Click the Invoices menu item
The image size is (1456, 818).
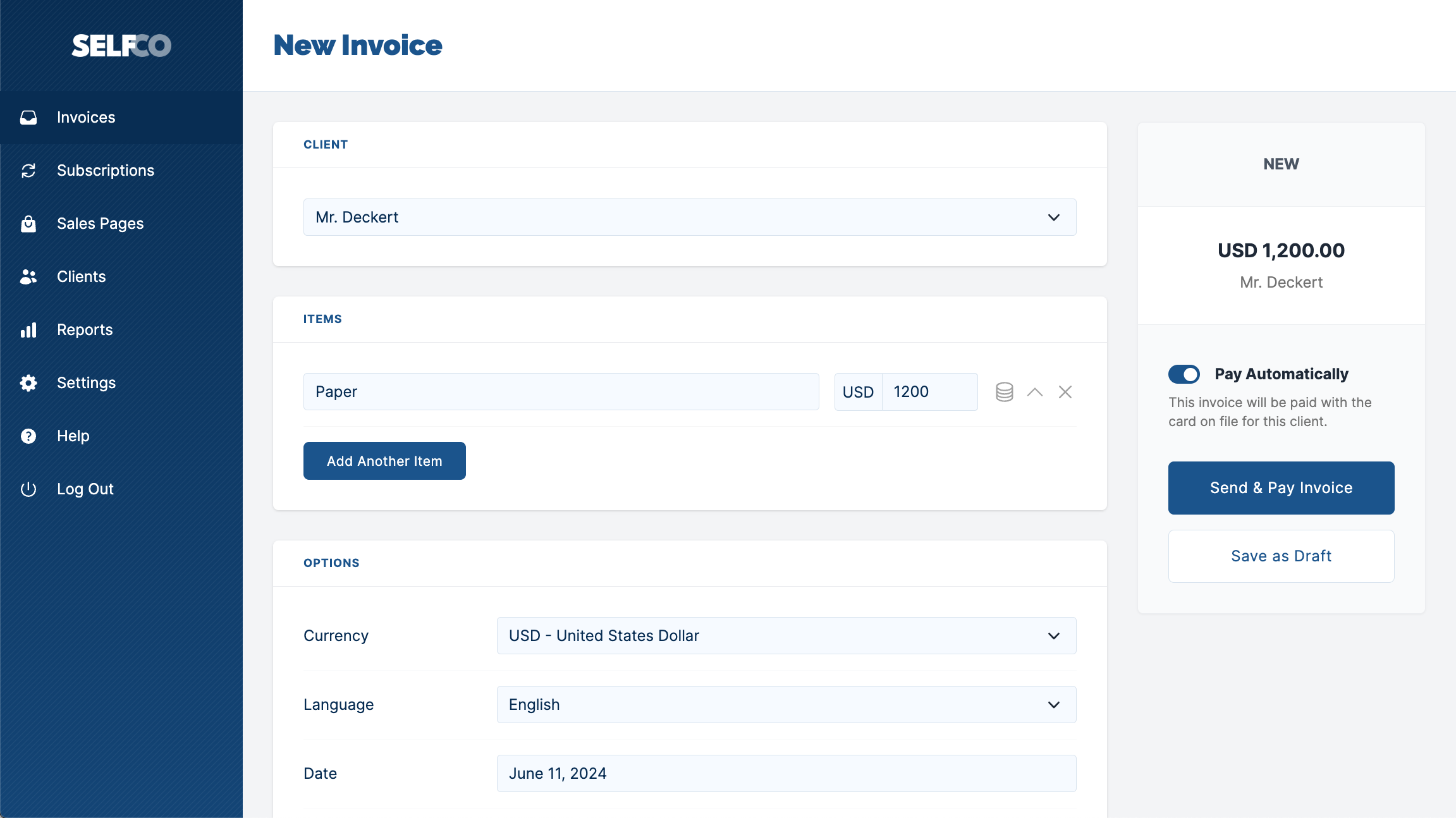pos(86,117)
